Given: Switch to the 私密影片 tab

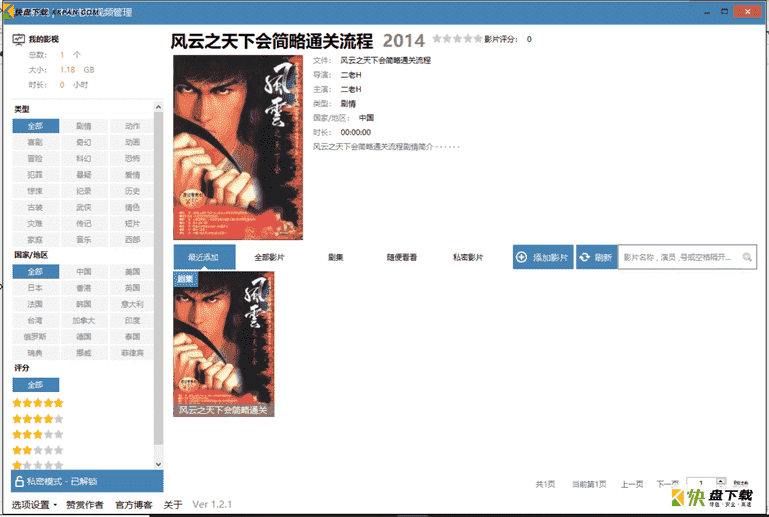Looking at the screenshot, I should 468,257.
